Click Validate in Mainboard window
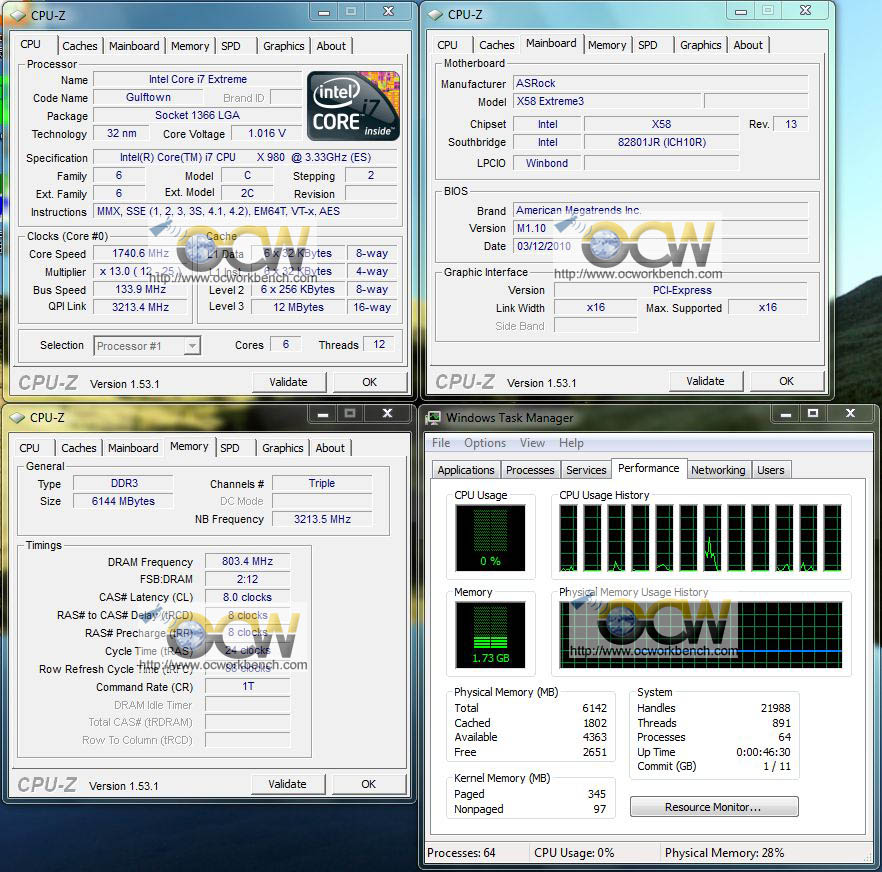 click(705, 381)
